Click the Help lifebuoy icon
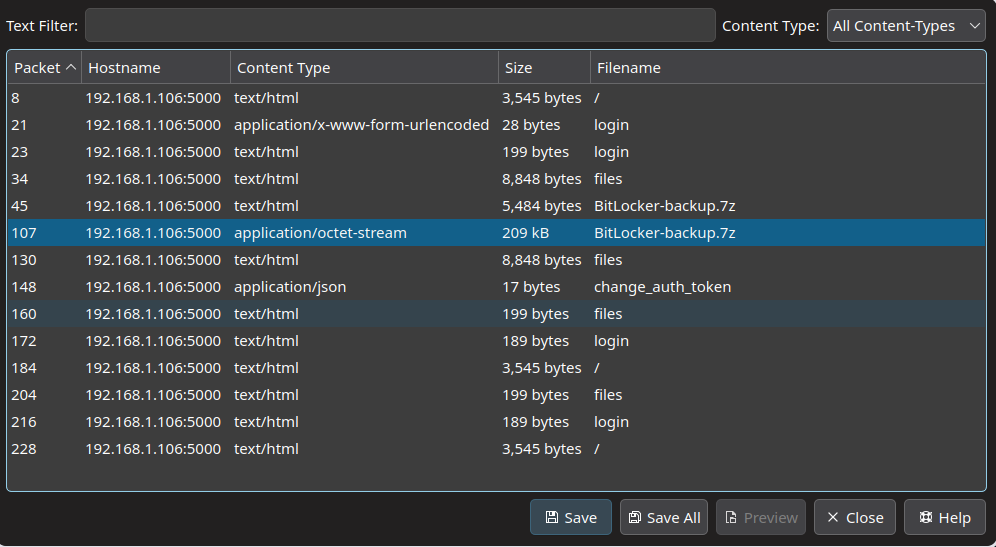 (x=925, y=518)
